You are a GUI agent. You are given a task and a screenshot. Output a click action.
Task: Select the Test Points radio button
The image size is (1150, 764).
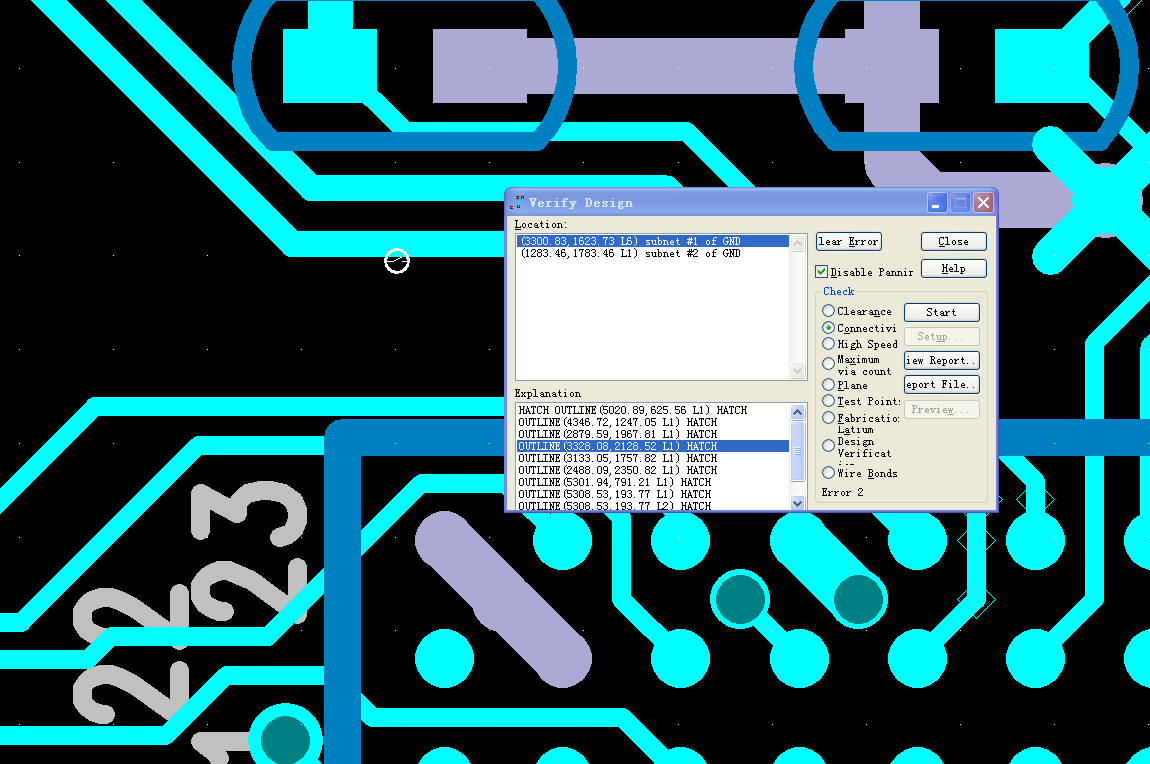click(828, 401)
